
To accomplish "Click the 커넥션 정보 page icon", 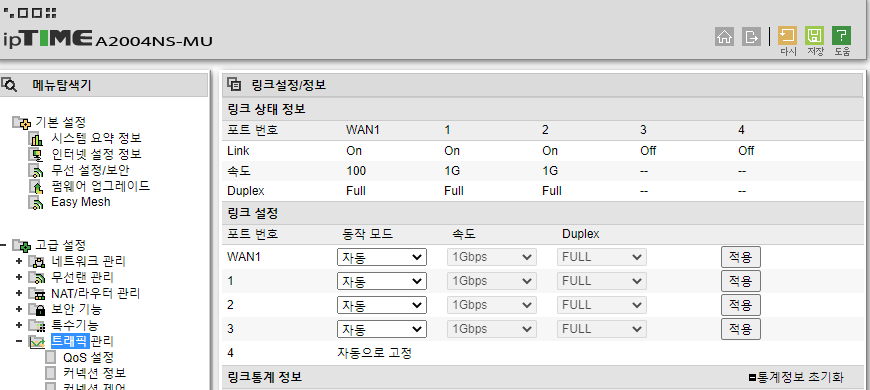I will click(x=50, y=373).
